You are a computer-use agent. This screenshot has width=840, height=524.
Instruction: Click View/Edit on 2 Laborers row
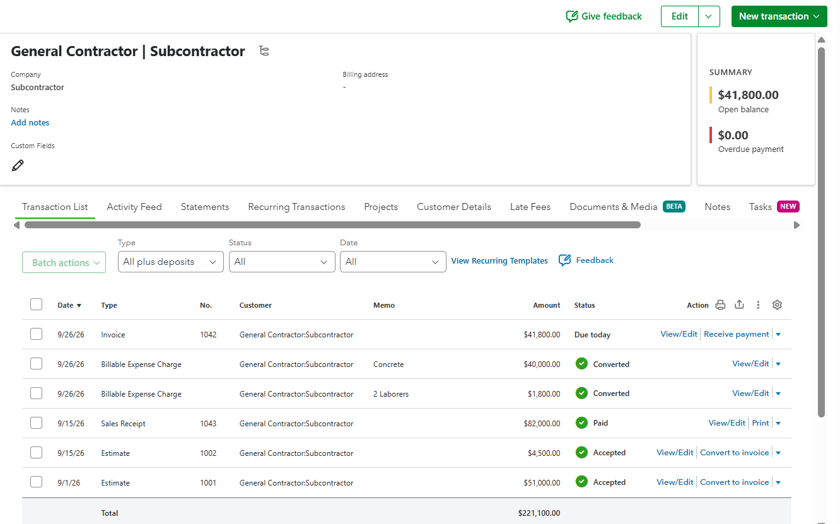pos(751,393)
